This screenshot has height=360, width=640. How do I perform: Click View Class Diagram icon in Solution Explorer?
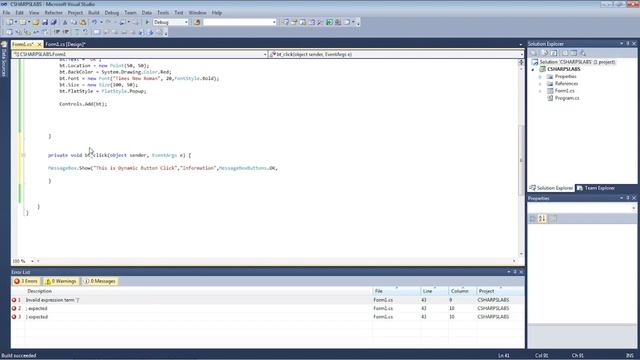point(583,53)
